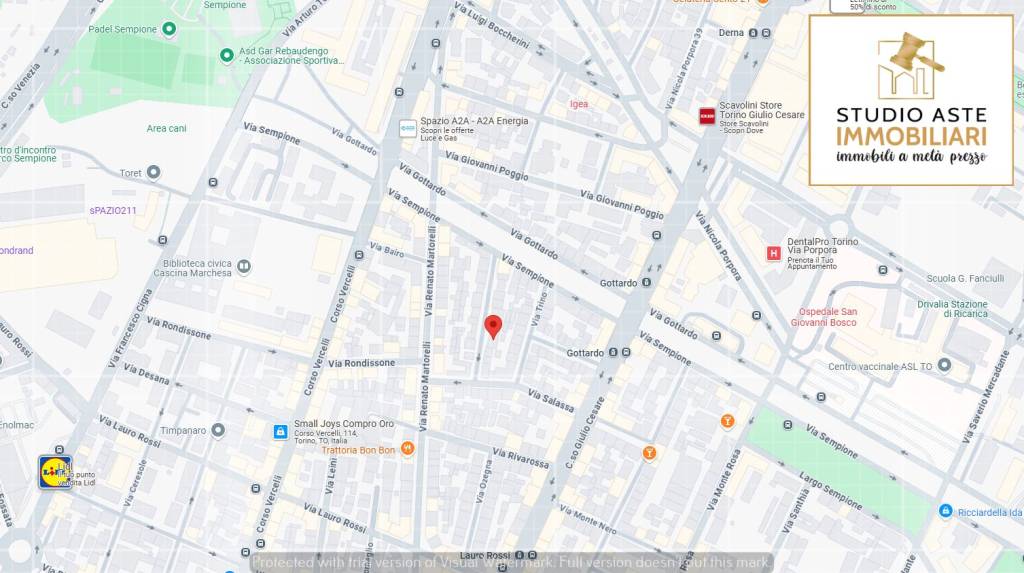
Task: Open the Ricciardella Ida shopping bag icon
Action: pos(946,511)
